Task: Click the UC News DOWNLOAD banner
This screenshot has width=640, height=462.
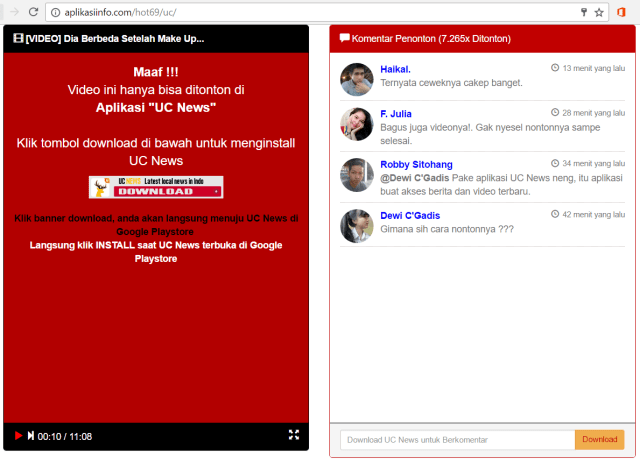Action: [x=156, y=187]
